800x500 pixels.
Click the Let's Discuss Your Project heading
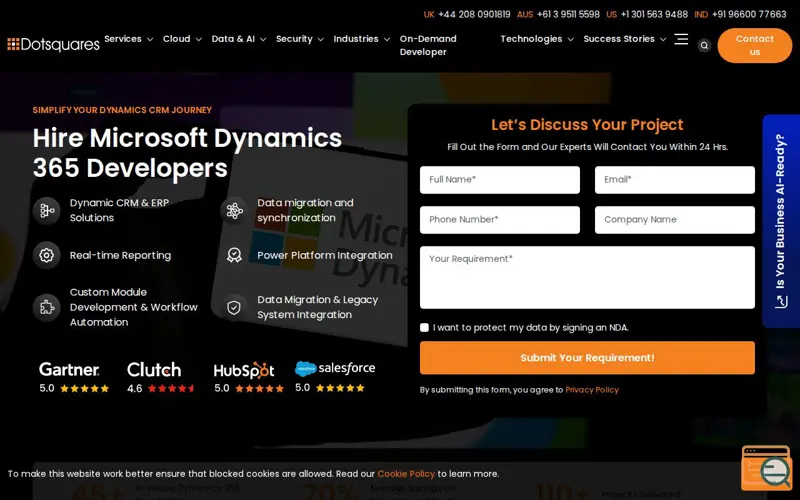point(587,125)
